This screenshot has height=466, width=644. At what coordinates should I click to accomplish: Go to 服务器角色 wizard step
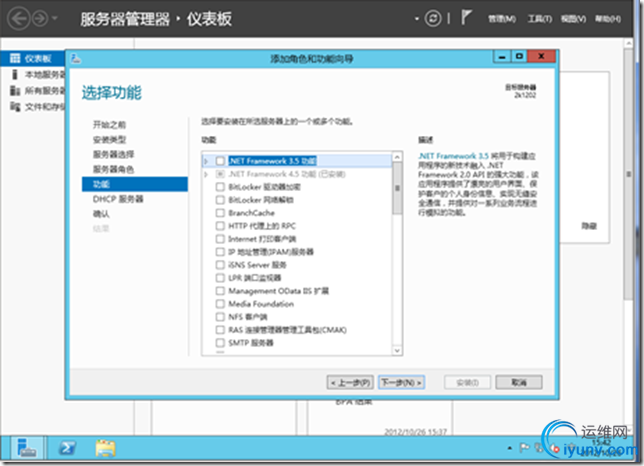pyautogui.click(x=113, y=169)
